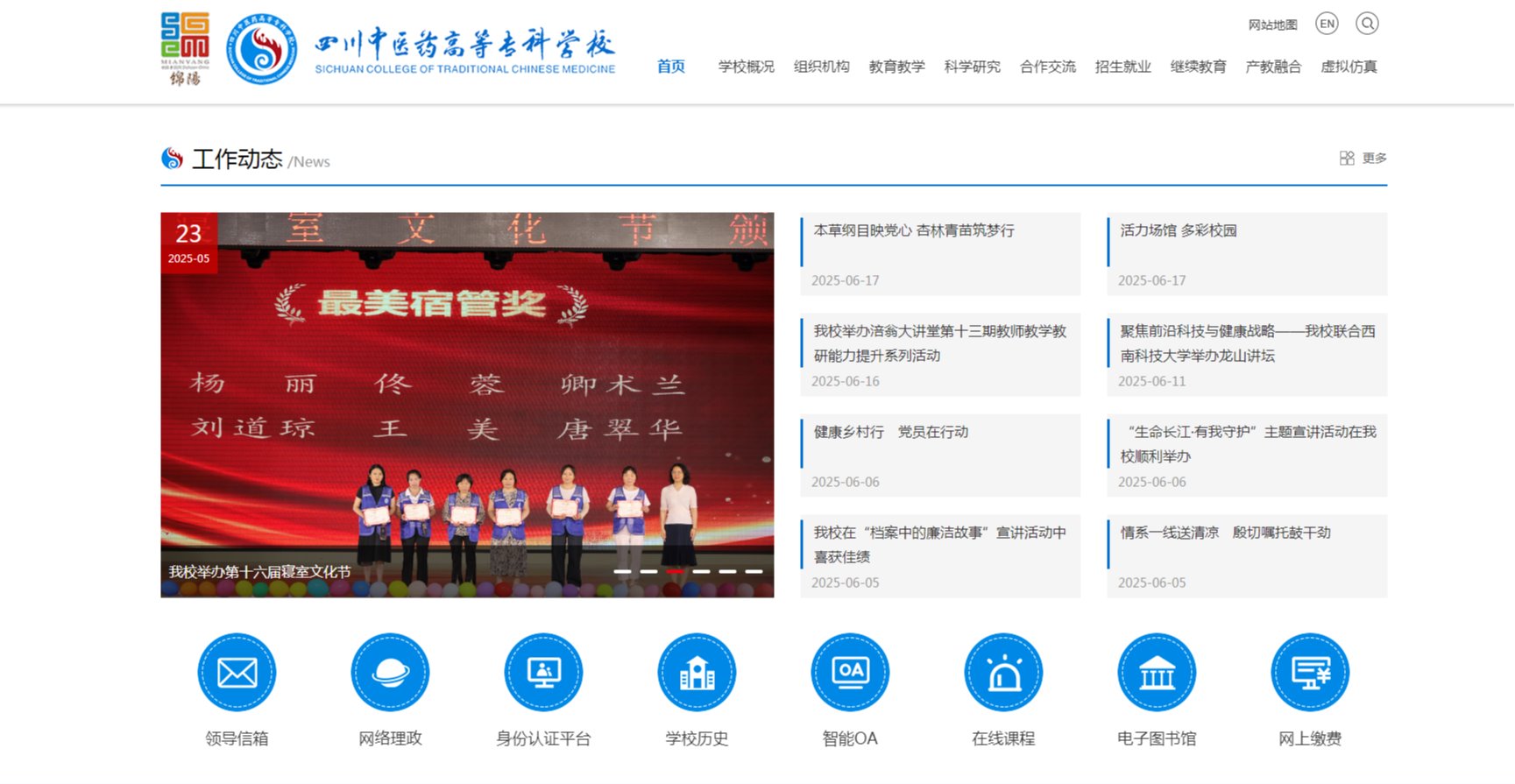This screenshot has height=784, width=1515.
Task: Switch language with the EN button
Action: [1327, 24]
